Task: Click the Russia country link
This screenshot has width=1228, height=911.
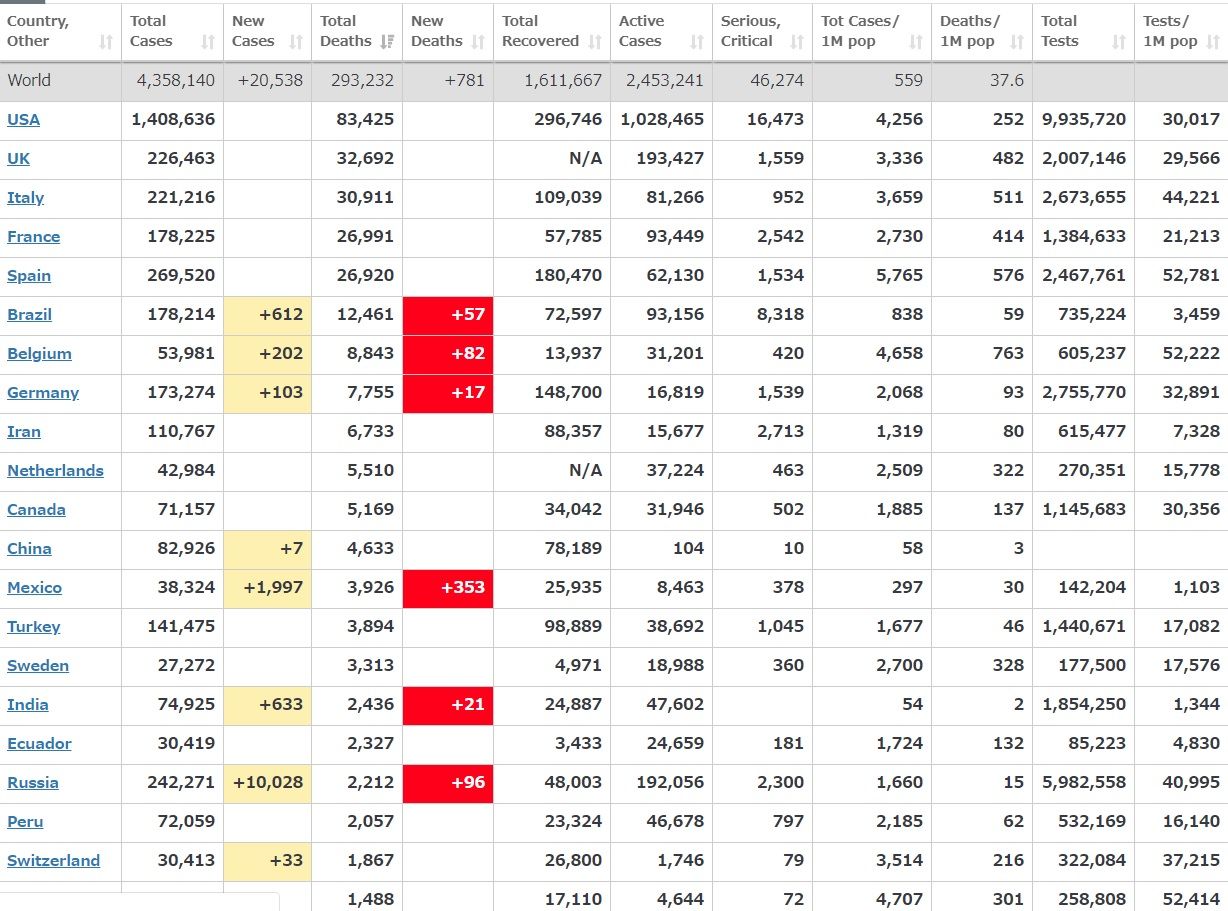Action: 33,782
